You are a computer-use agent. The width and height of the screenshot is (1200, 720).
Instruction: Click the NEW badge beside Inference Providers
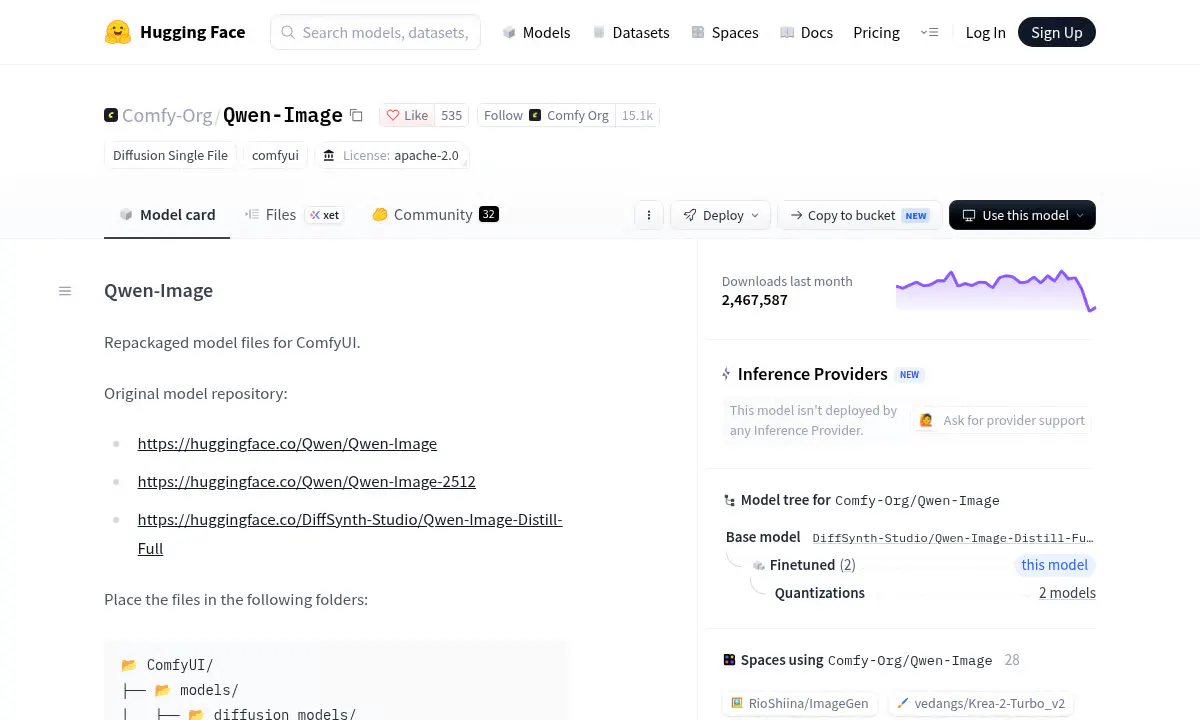pos(909,375)
